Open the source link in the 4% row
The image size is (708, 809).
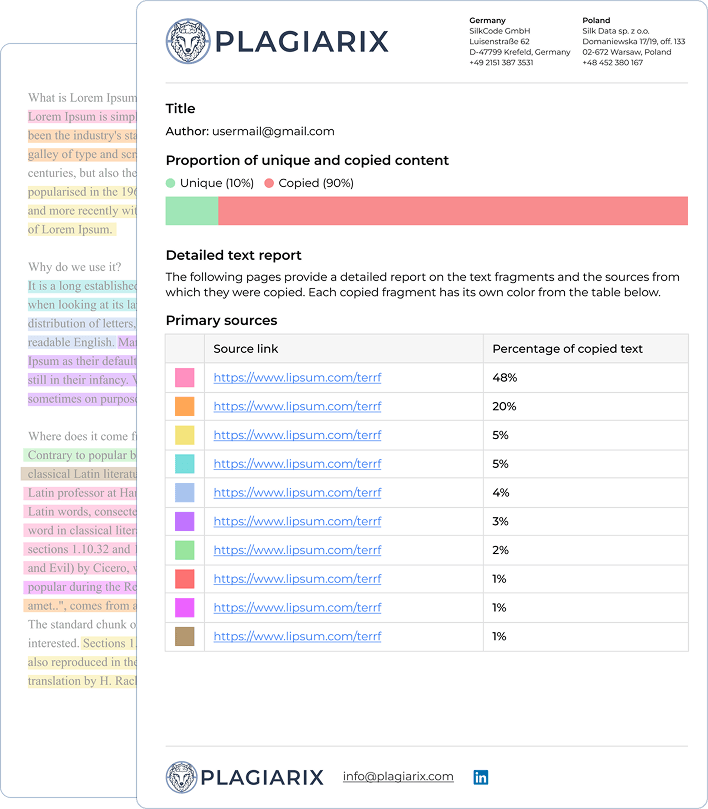pos(297,493)
